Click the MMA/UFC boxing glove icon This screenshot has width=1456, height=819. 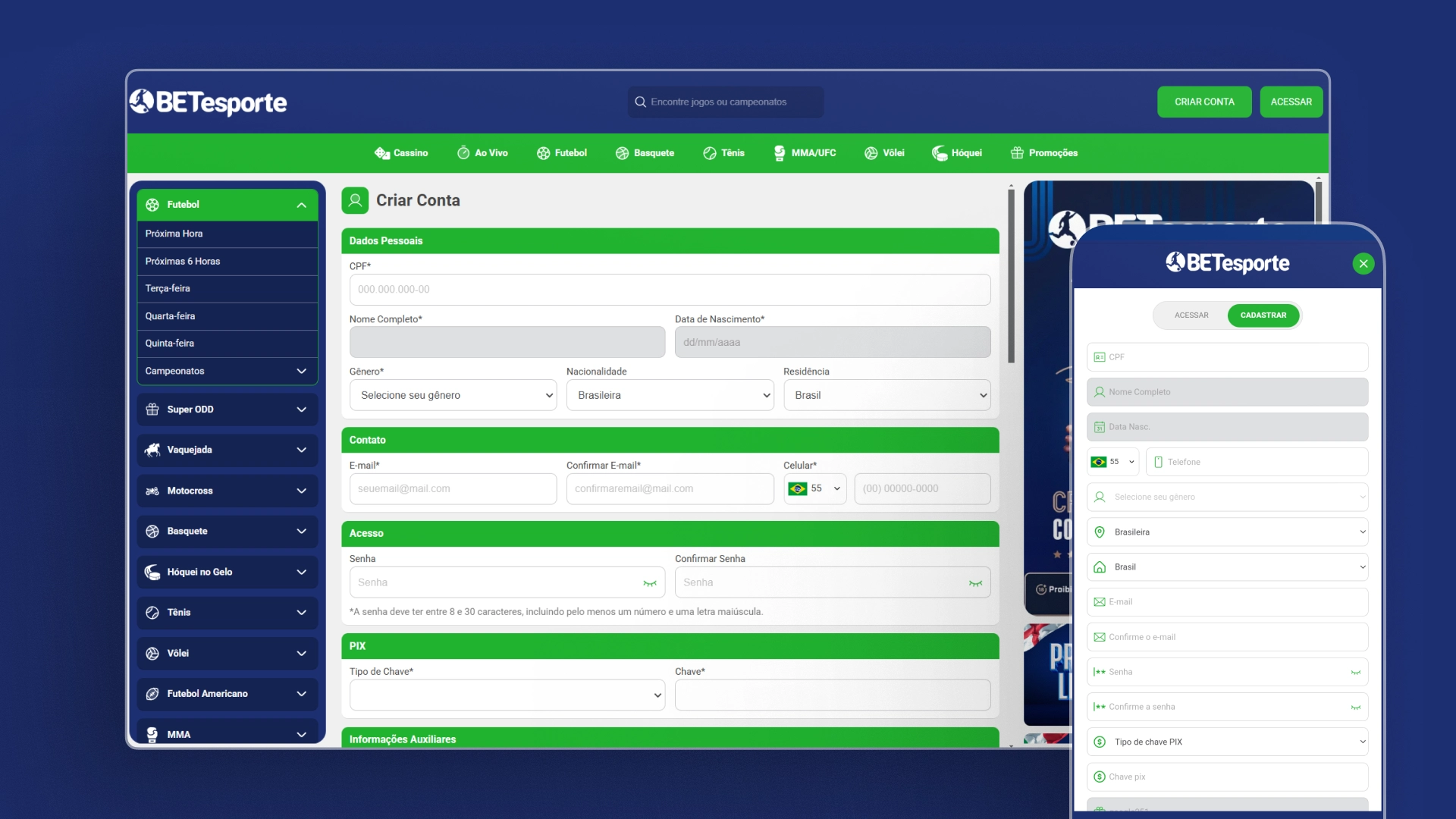click(x=780, y=153)
